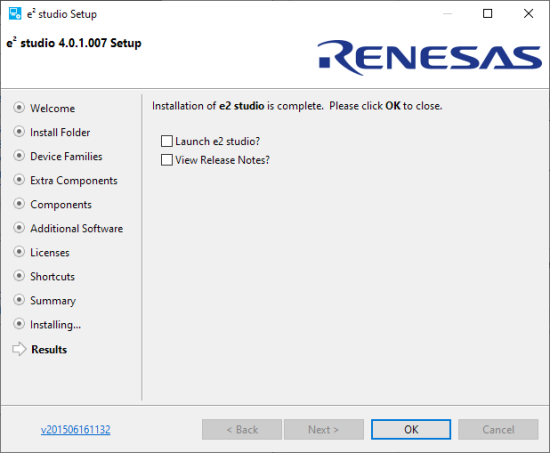Select the Components step label
550x453 pixels.
point(61,205)
